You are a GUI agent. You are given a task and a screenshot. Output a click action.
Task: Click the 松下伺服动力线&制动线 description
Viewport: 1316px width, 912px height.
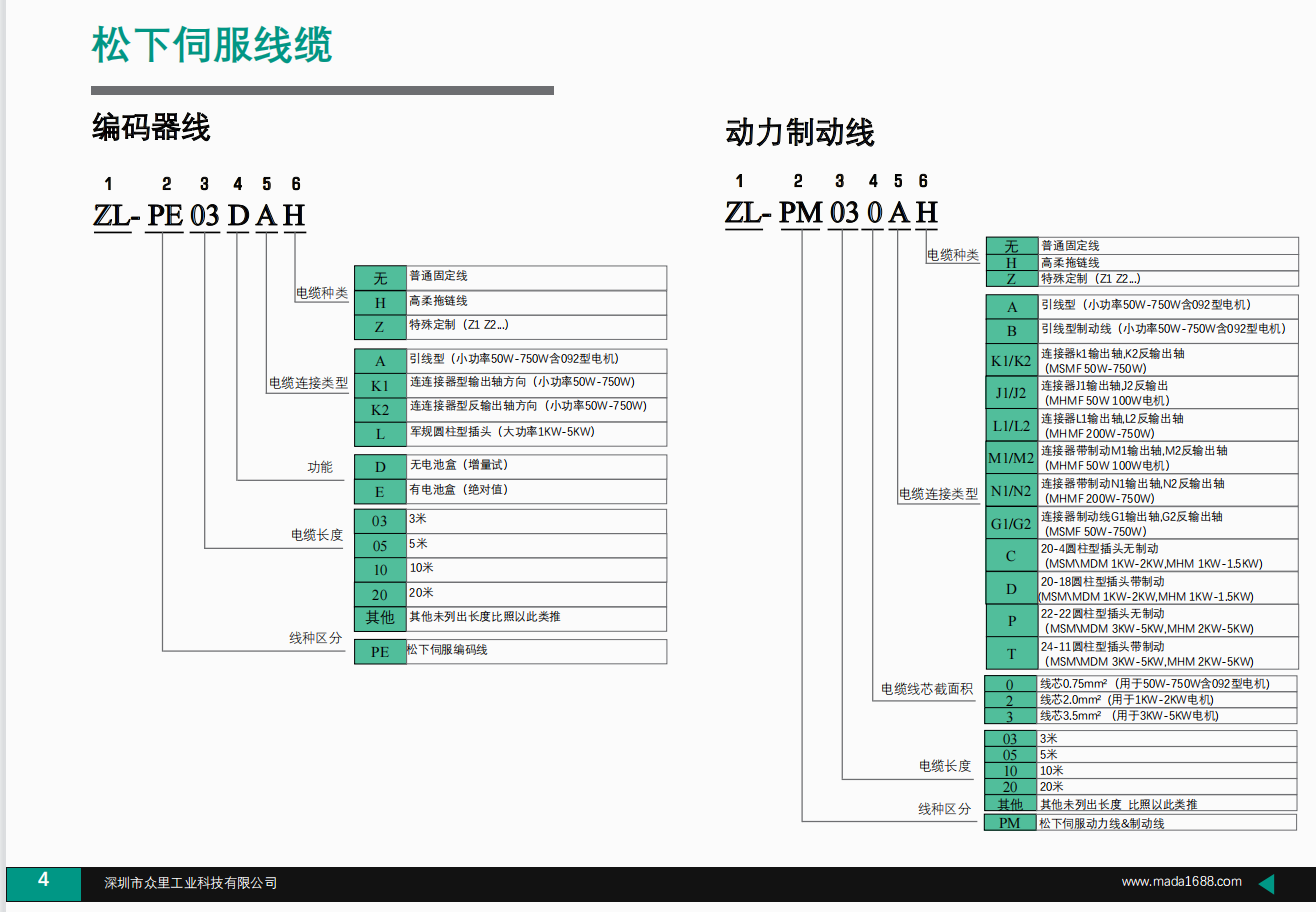tap(1102, 823)
